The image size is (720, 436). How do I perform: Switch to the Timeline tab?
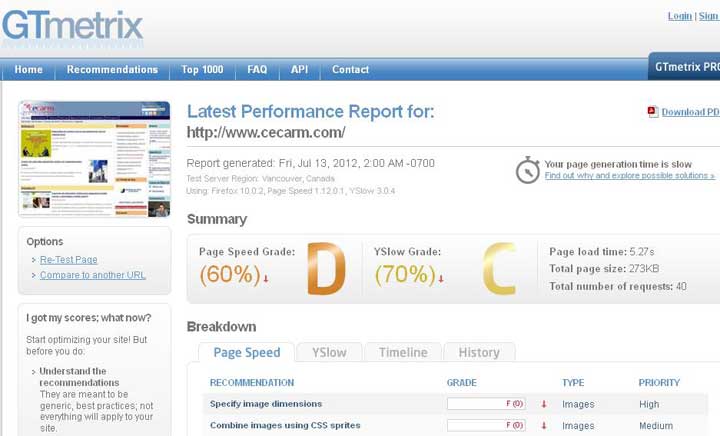(x=403, y=352)
